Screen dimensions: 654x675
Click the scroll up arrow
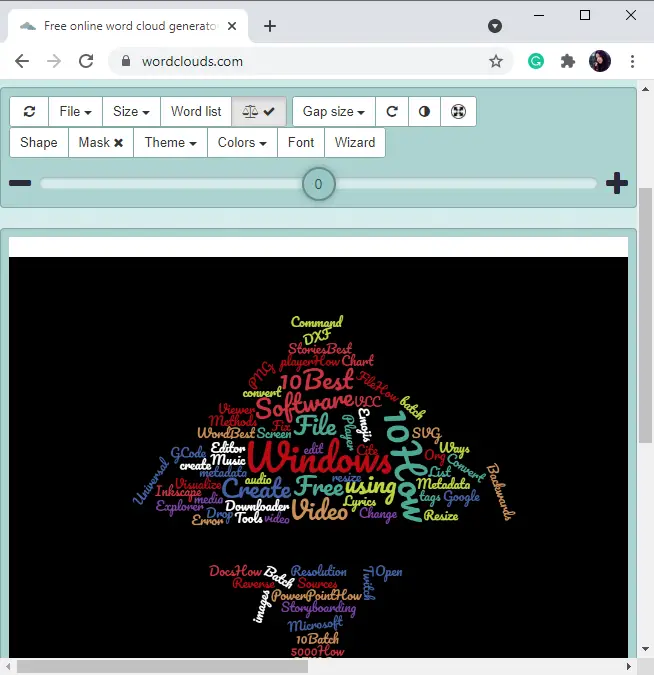click(645, 89)
